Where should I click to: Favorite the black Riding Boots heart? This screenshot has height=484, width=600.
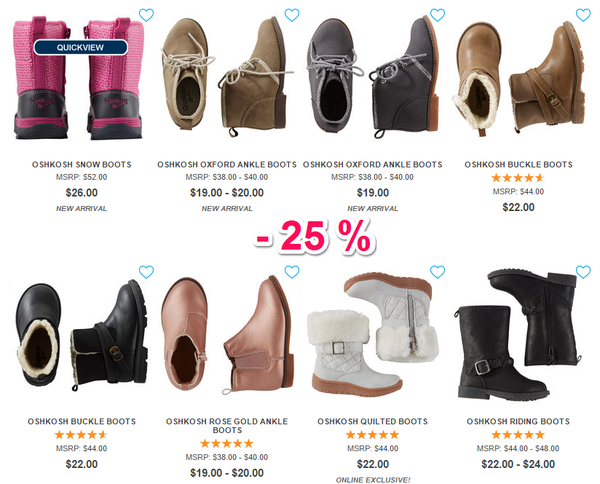583,272
